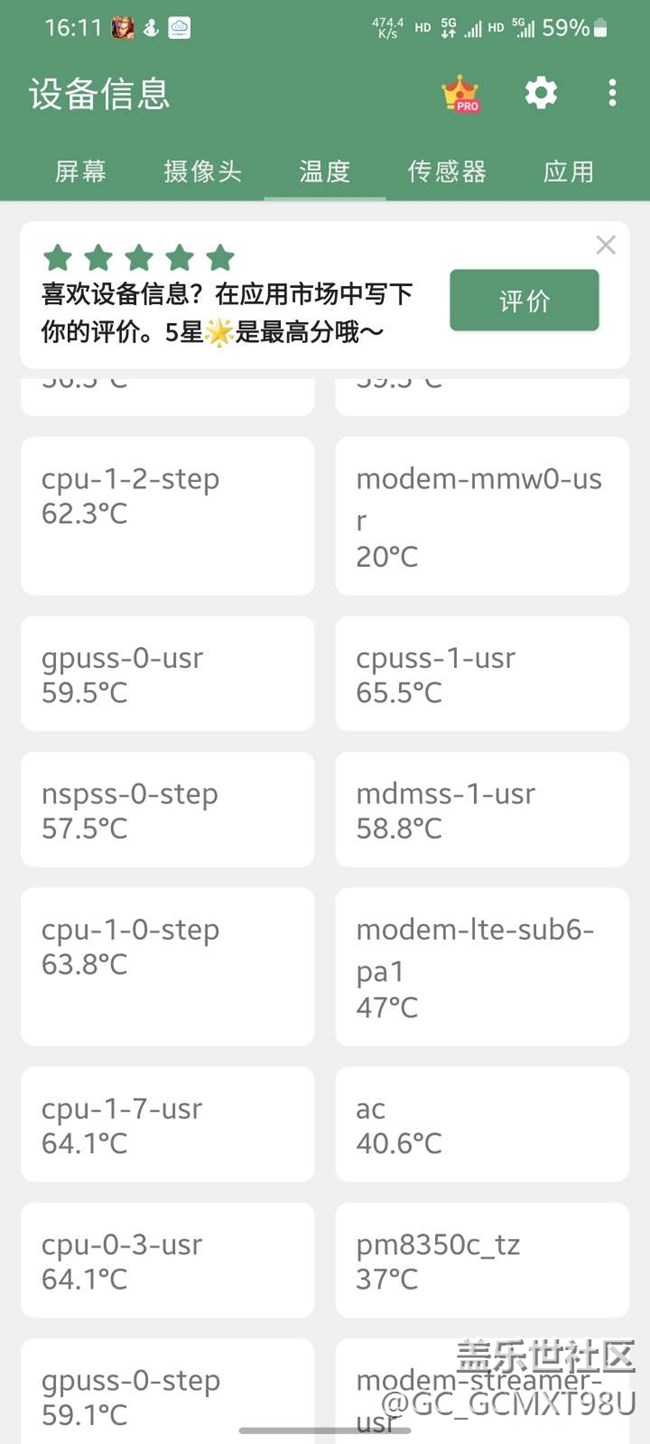Tap the battery status icon

600,28
